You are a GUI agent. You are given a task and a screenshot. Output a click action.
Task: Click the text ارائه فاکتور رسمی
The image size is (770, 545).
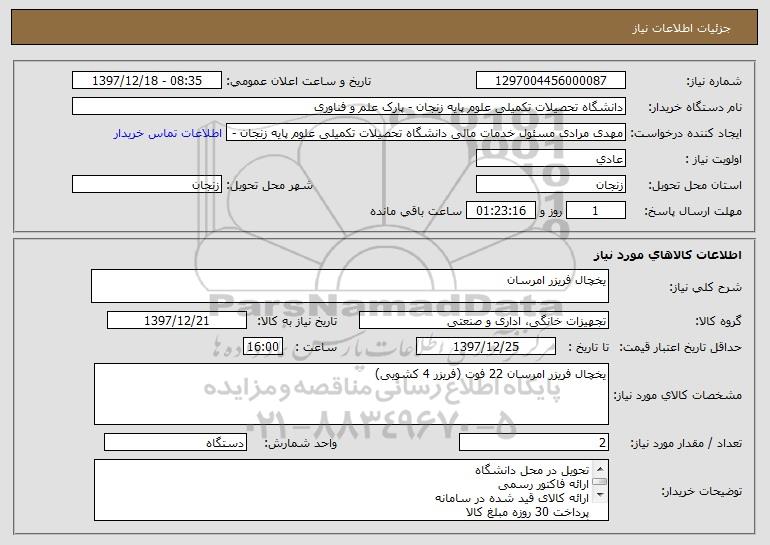click(x=543, y=485)
